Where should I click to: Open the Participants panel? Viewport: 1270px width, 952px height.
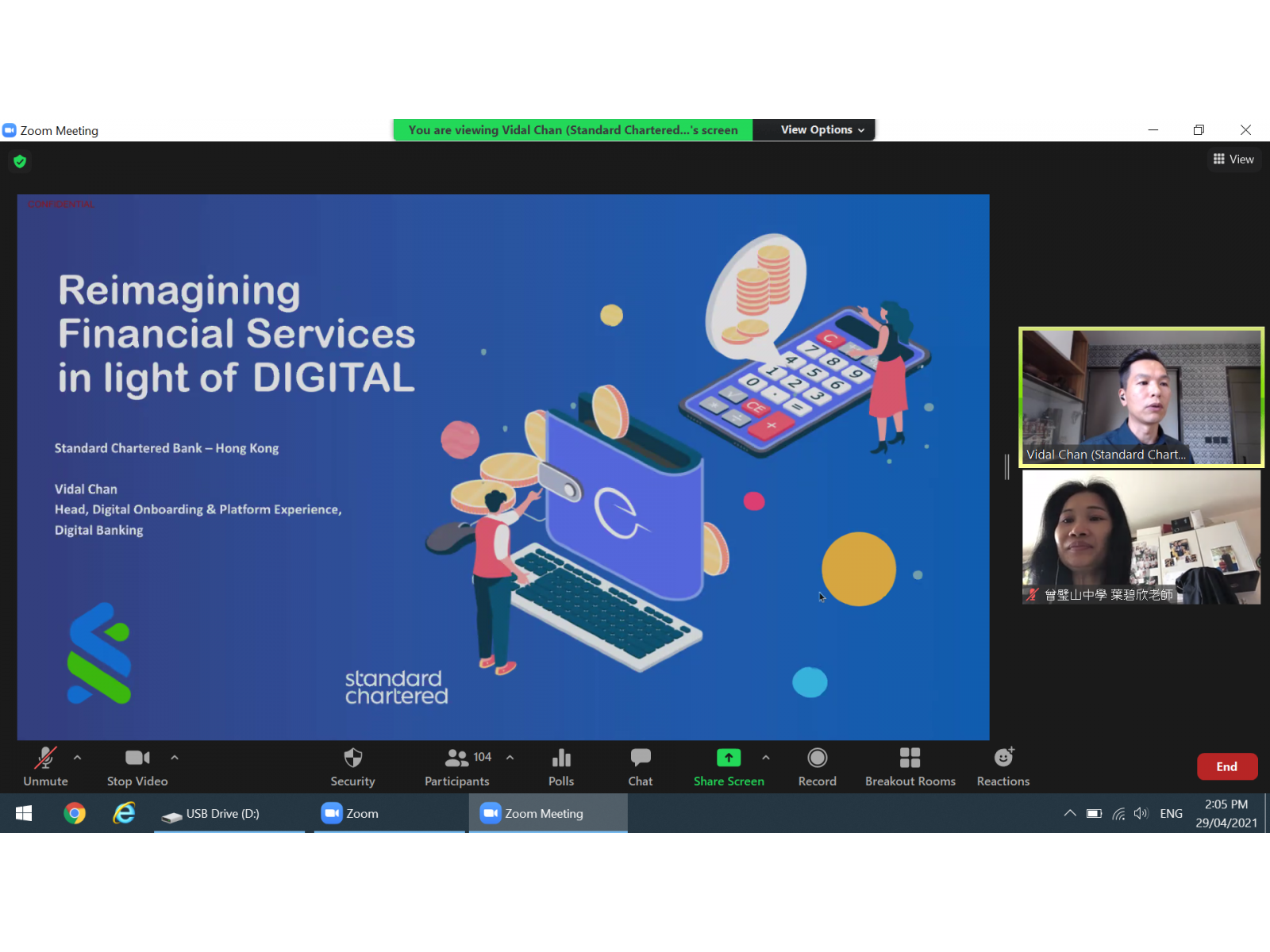(457, 766)
